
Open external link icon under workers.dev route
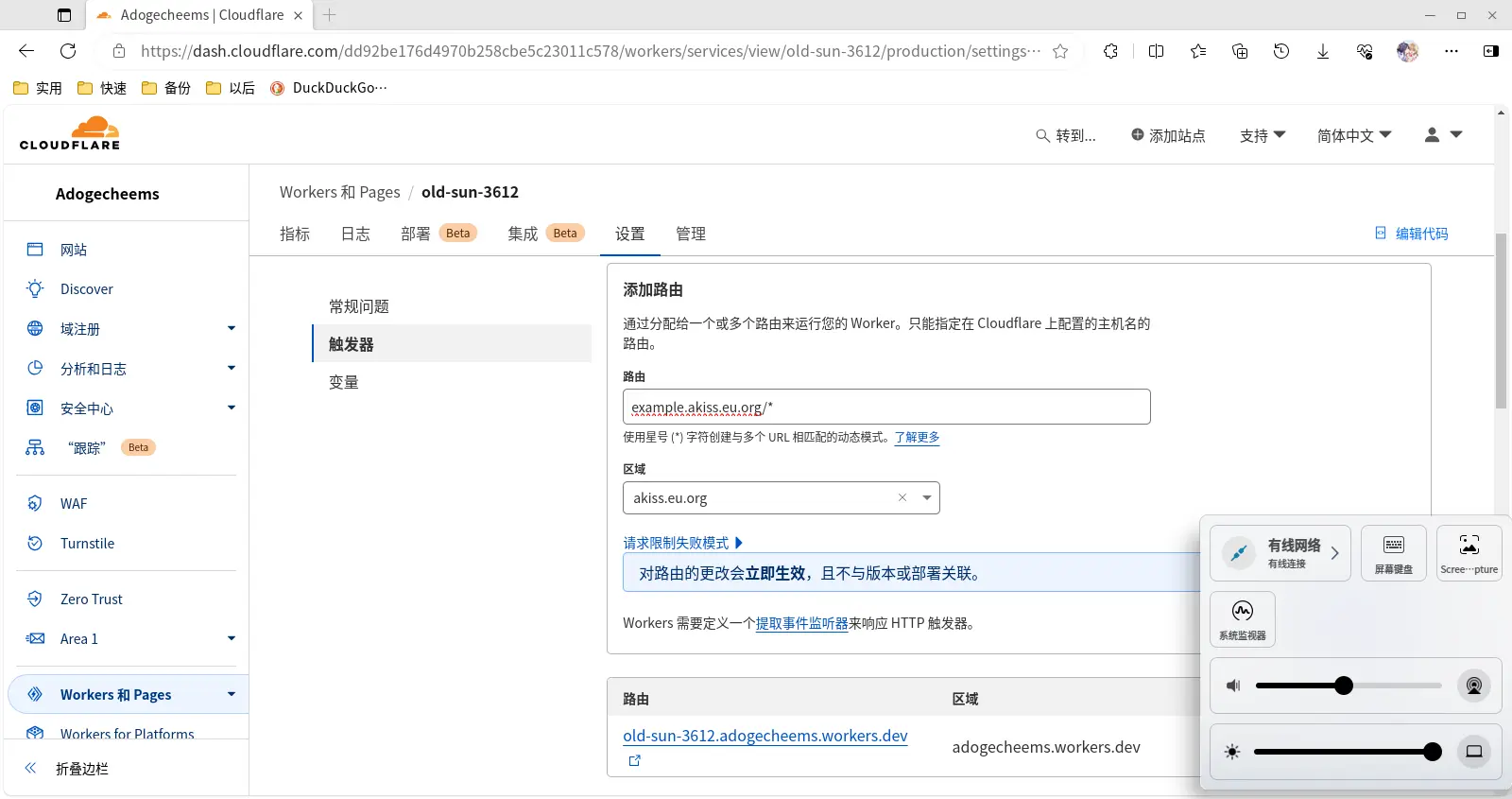(635, 760)
